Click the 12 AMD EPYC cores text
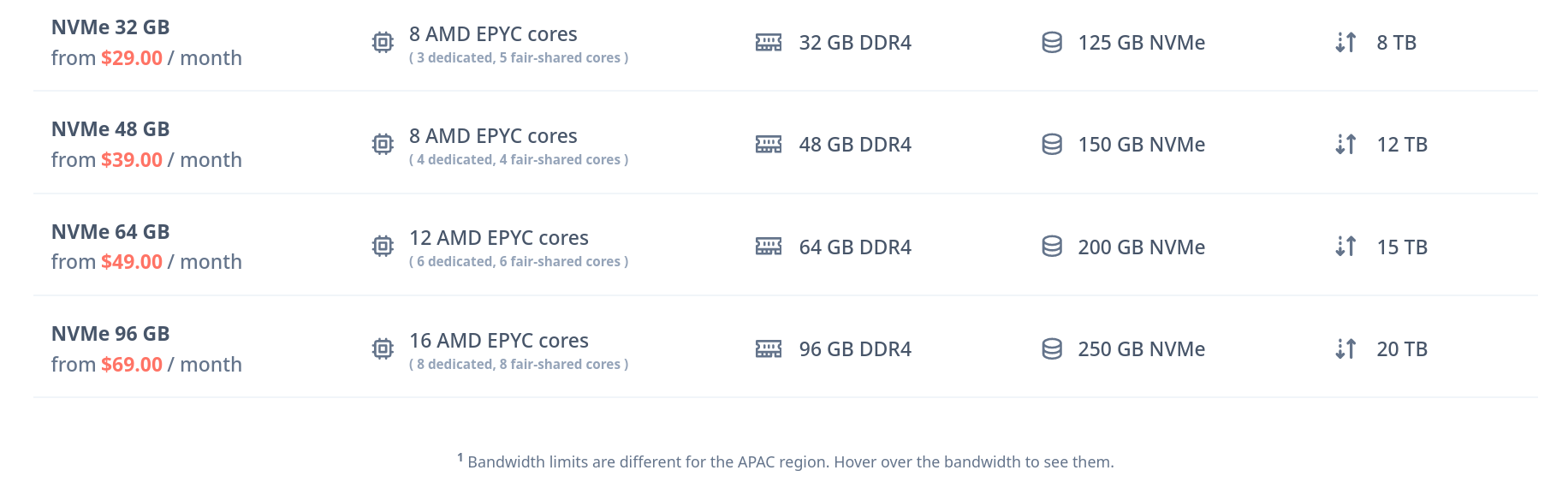The width and height of the screenshot is (1568, 500). pyautogui.click(x=498, y=238)
